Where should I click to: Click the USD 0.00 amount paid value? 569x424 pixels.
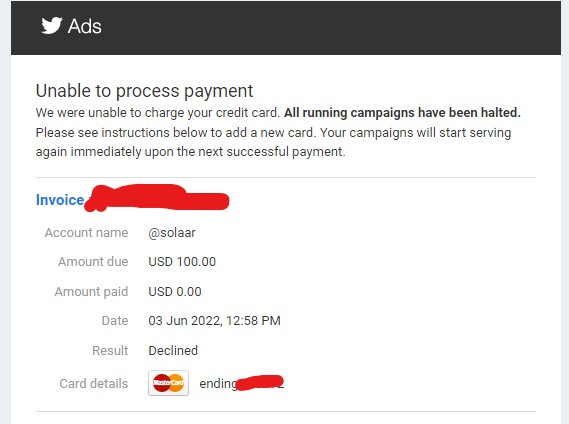click(175, 292)
